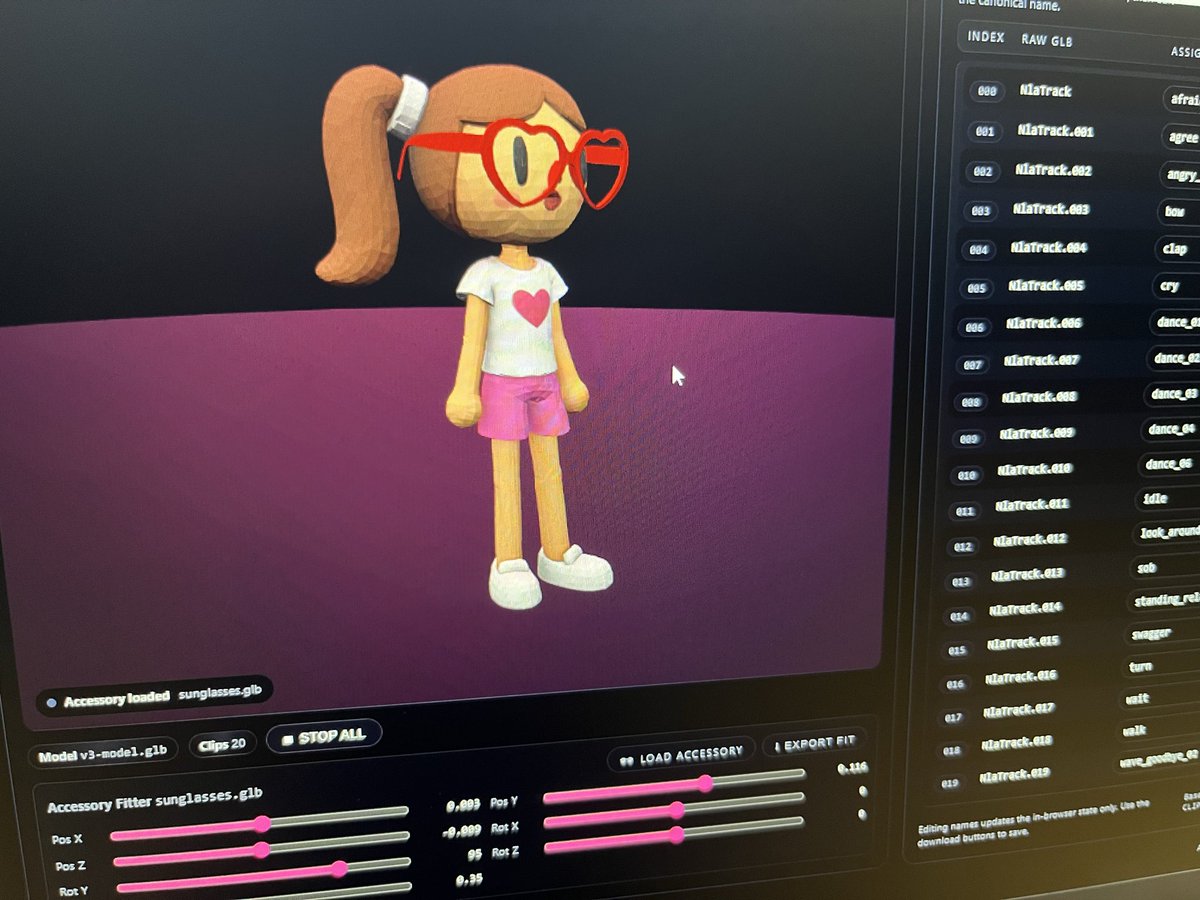Select the NlaTrack.003 entry

pyautogui.click(x=1050, y=209)
